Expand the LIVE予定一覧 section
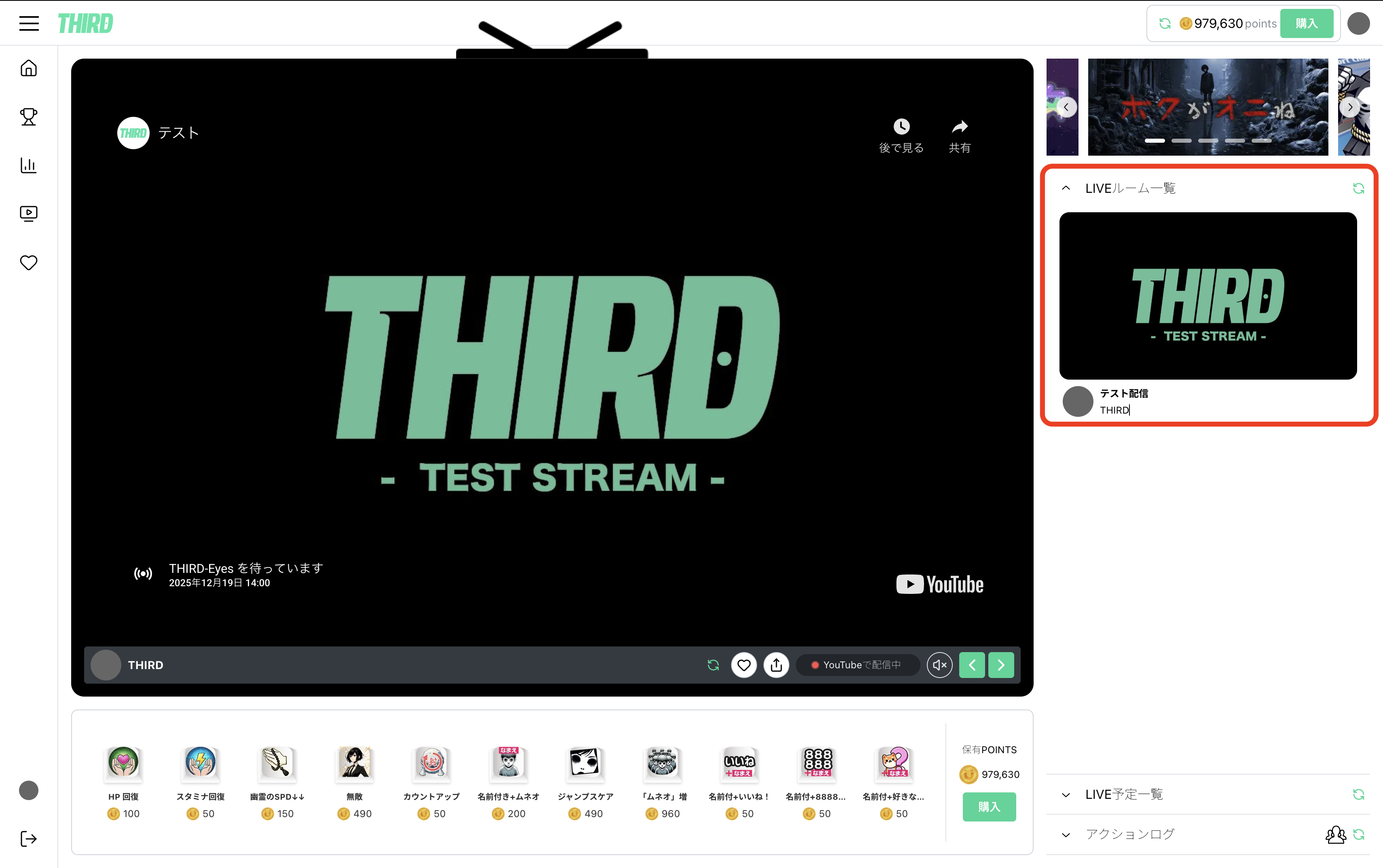The height and width of the screenshot is (868, 1383). 1066,794
